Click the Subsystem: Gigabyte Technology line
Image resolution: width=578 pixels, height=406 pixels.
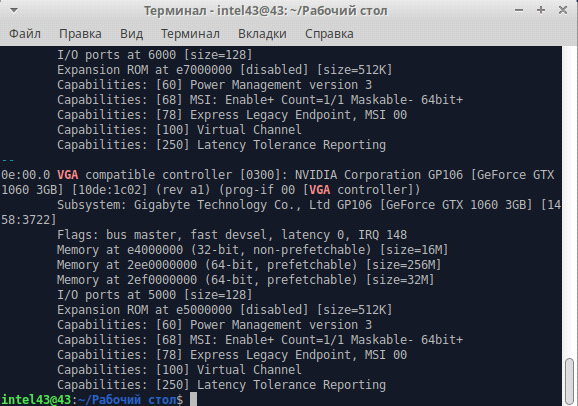[x=281, y=212]
